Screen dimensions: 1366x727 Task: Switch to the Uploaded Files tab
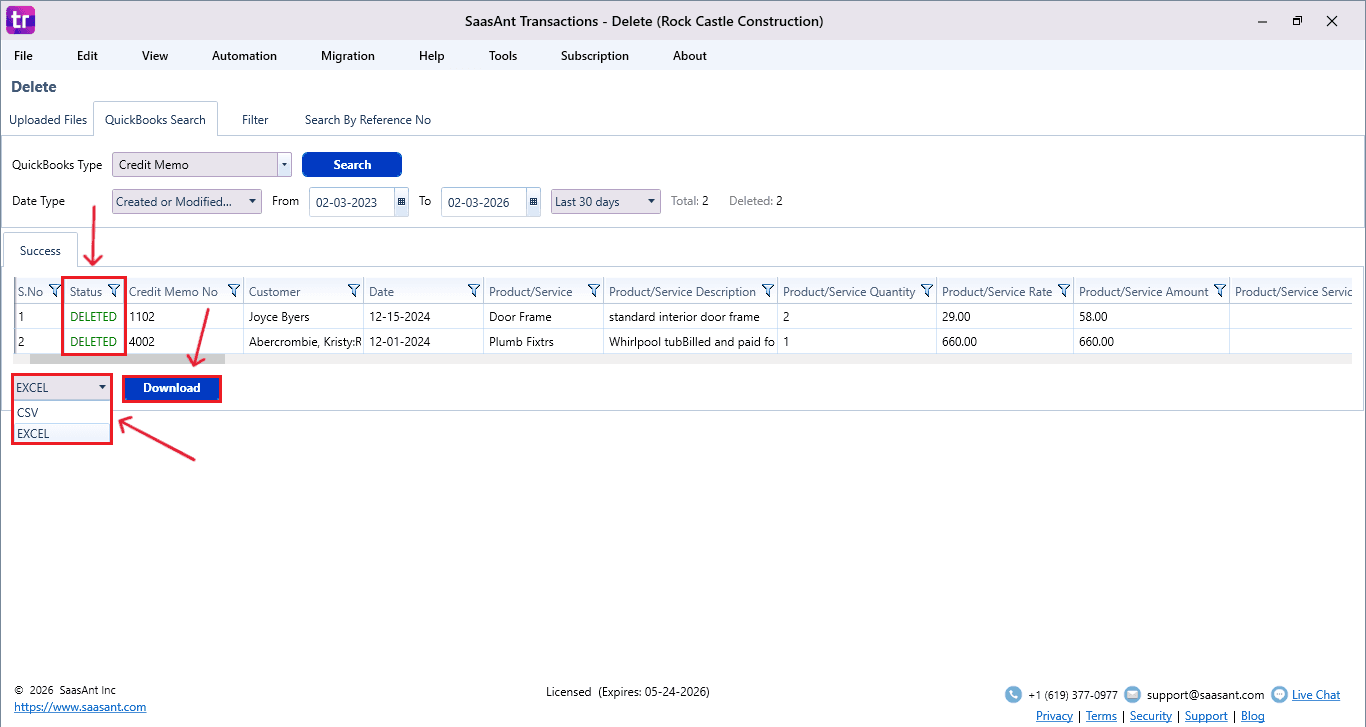click(x=48, y=120)
